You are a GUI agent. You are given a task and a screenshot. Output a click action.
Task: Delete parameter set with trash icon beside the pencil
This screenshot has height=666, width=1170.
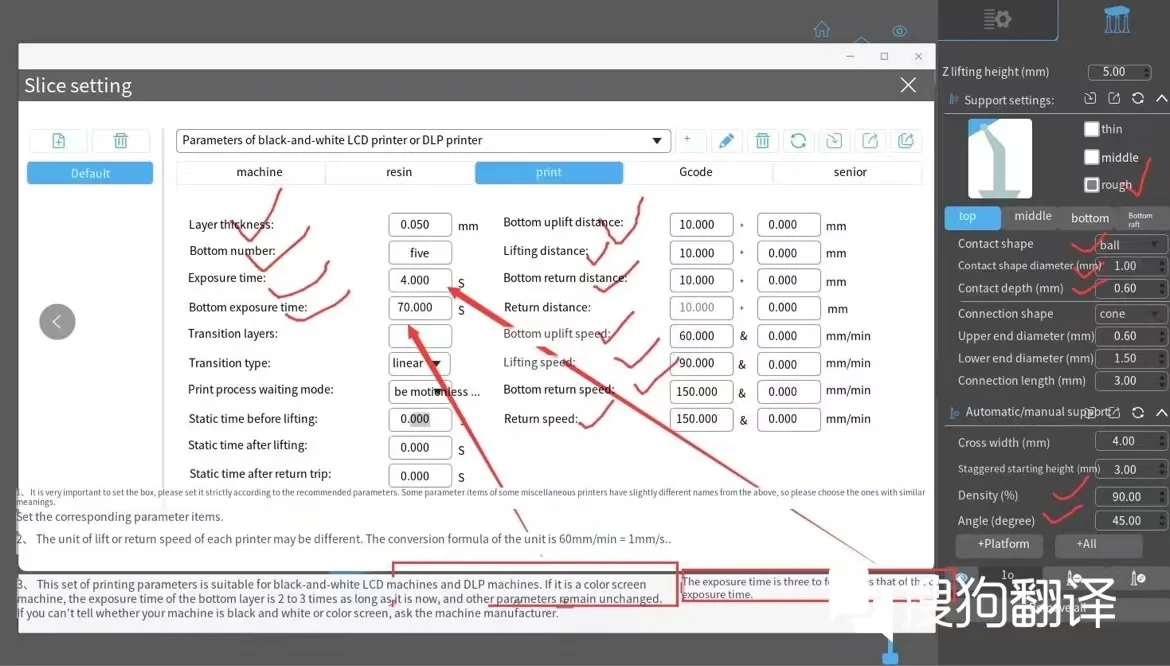click(762, 140)
